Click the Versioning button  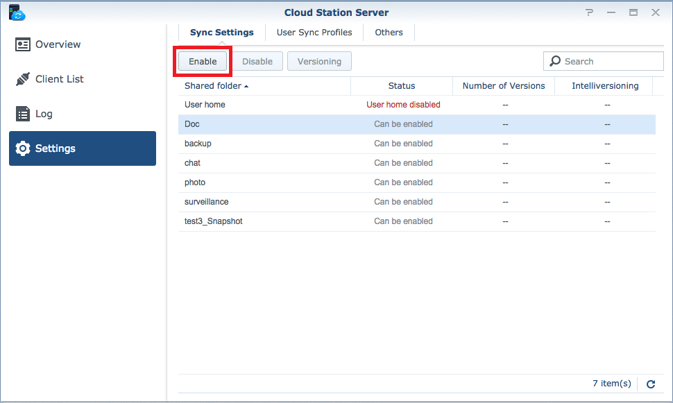(x=318, y=62)
